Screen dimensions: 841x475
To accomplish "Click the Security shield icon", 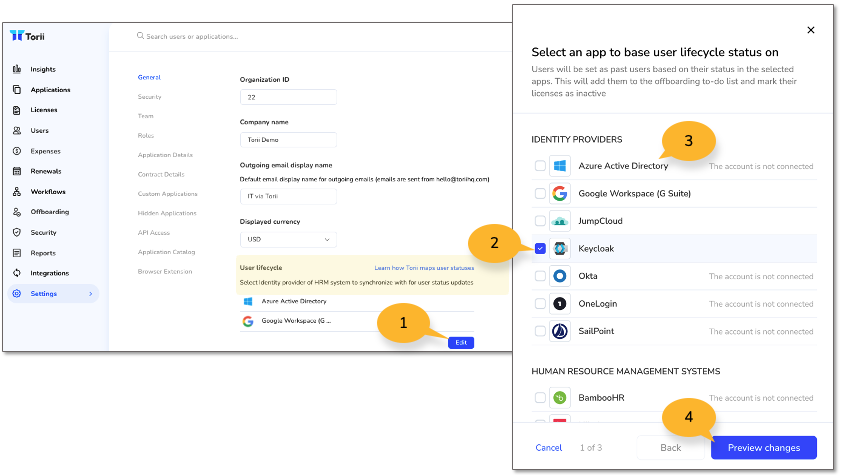I will tap(17, 232).
